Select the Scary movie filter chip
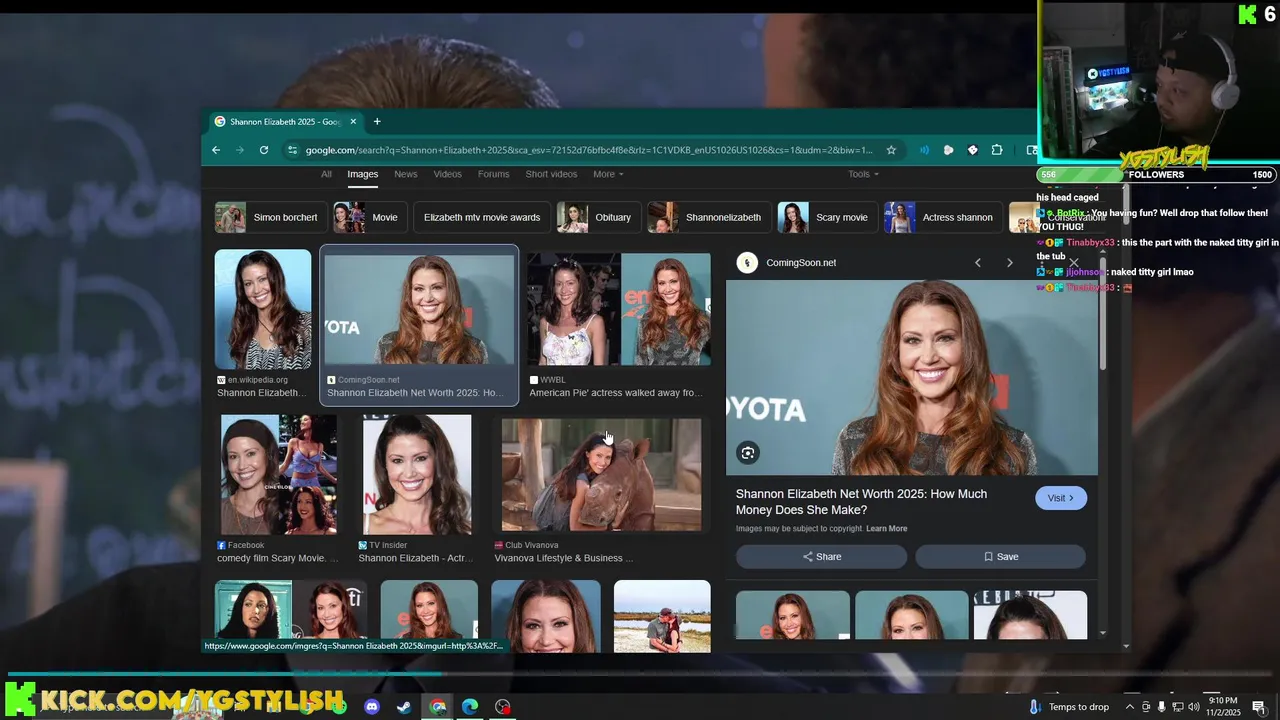 pyautogui.click(x=826, y=217)
